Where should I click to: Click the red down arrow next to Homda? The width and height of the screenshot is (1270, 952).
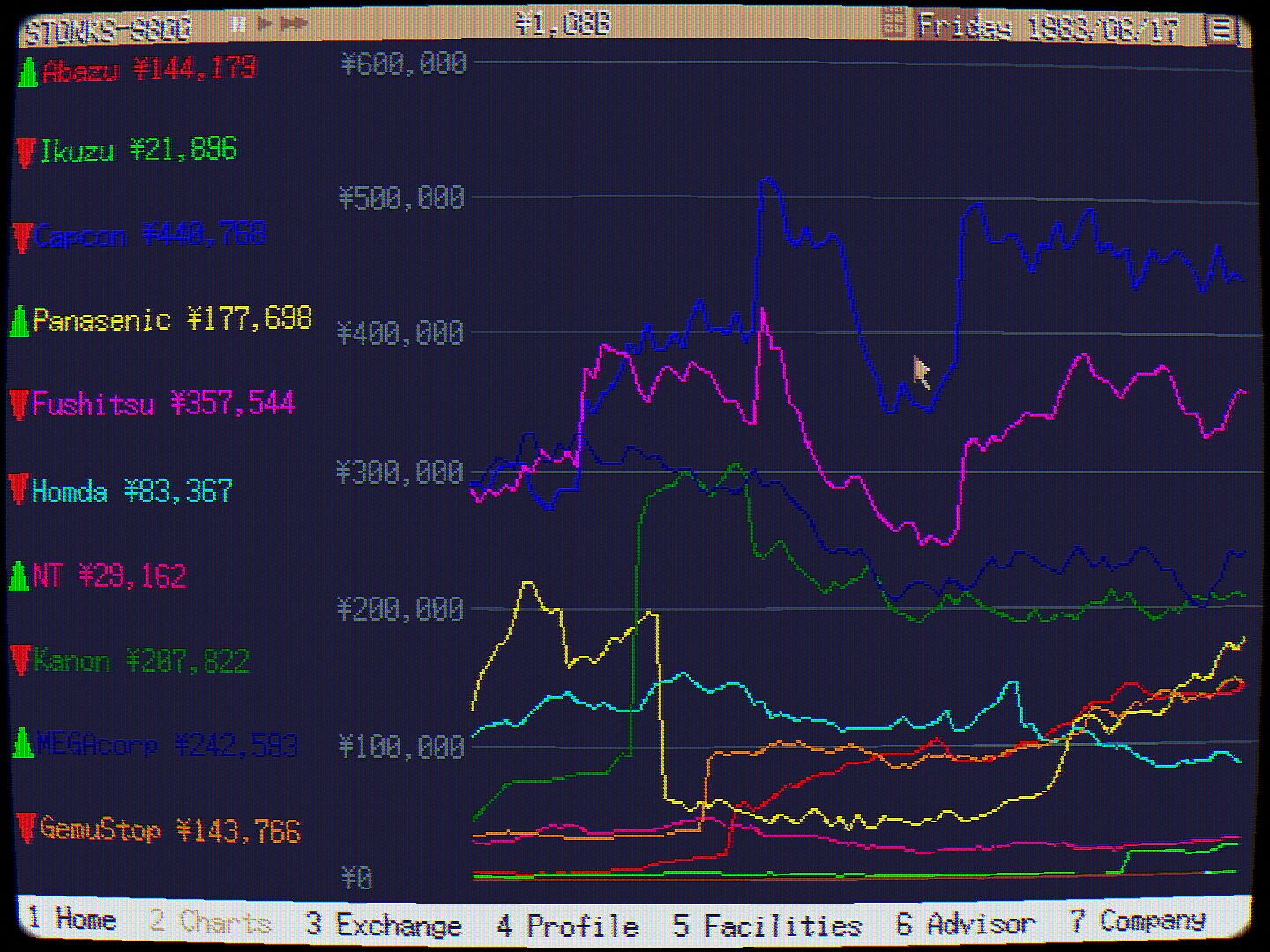19,490
